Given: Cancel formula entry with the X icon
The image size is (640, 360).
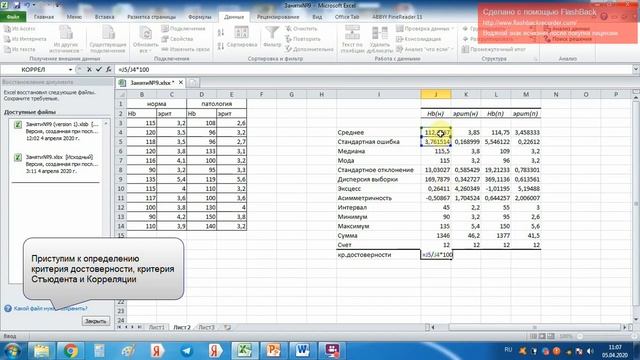Looking at the screenshot, I should click(89, 70).
